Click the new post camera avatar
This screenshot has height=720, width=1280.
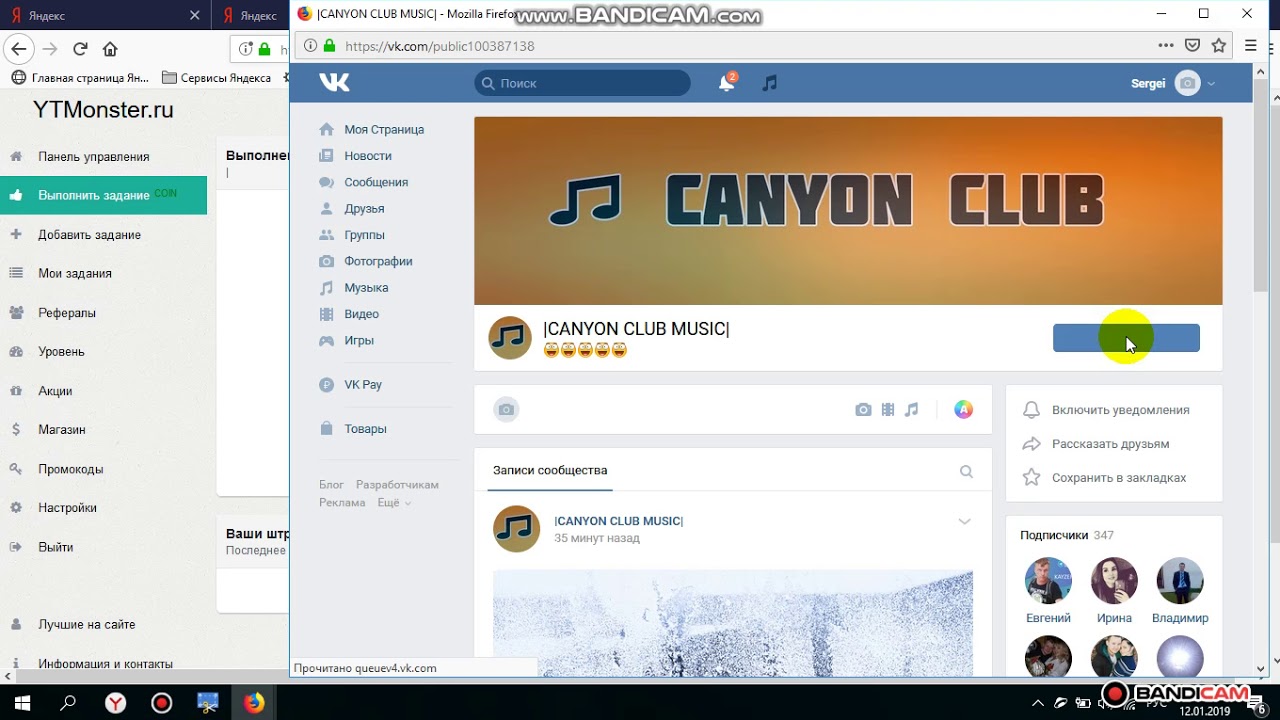[506, 409]
